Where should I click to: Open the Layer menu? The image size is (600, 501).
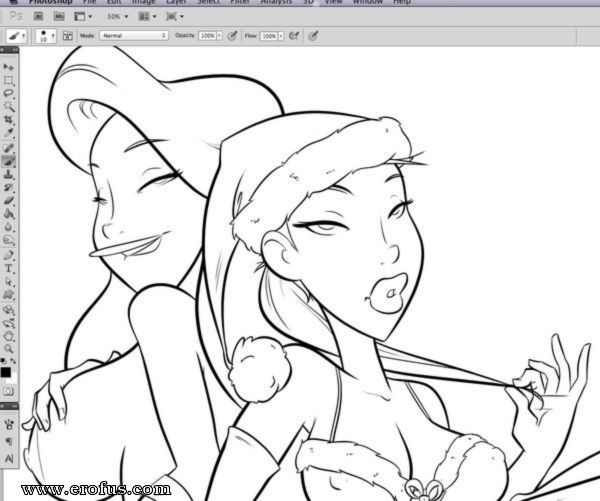(176, 2)
